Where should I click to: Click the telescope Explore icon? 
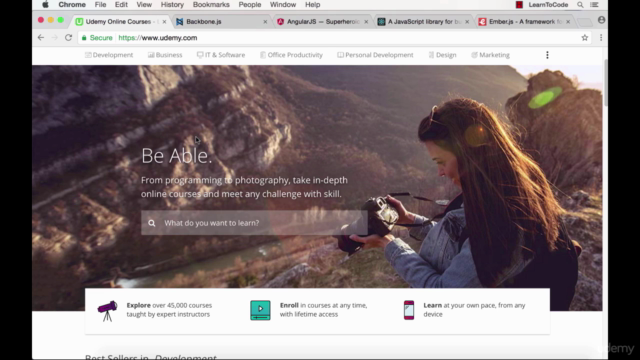[107, 310]
